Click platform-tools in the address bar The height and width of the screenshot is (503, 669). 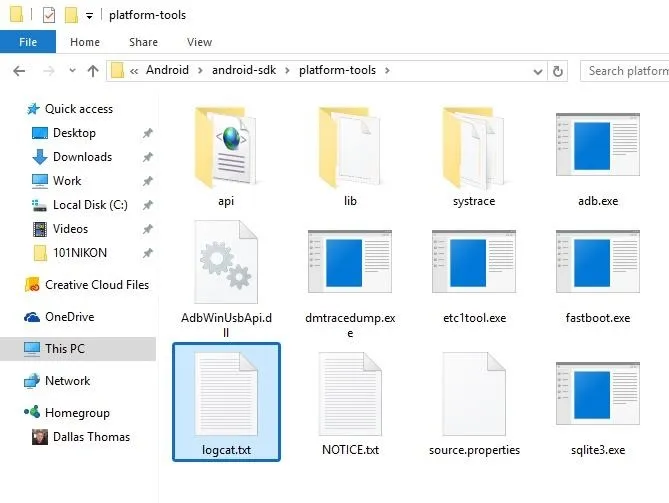click(337, 70)
